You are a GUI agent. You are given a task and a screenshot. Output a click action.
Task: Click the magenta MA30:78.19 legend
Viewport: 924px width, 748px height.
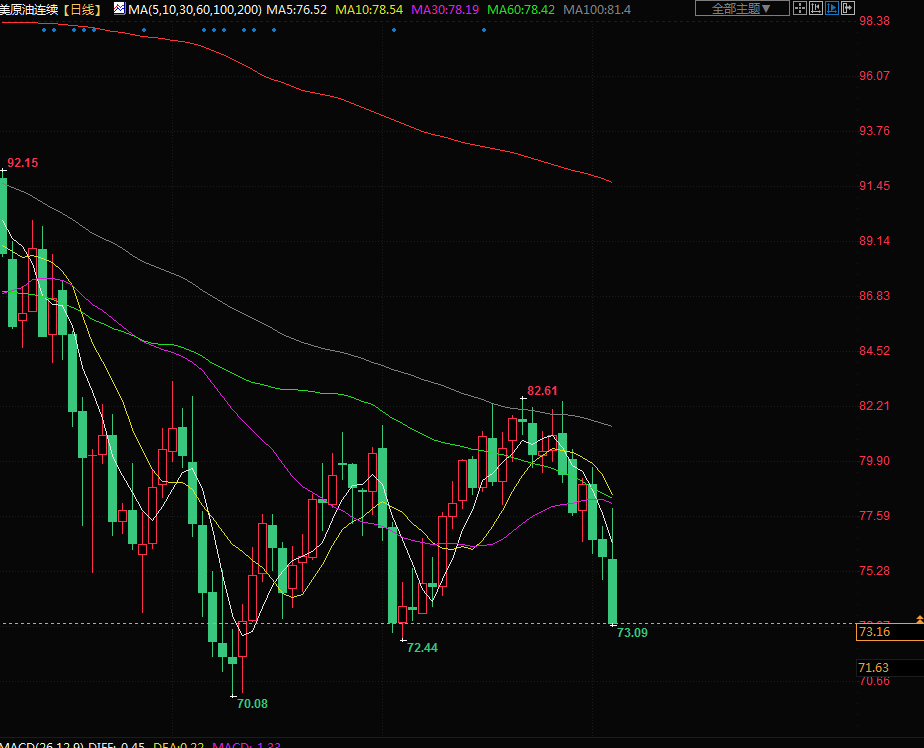coord(444,9)
